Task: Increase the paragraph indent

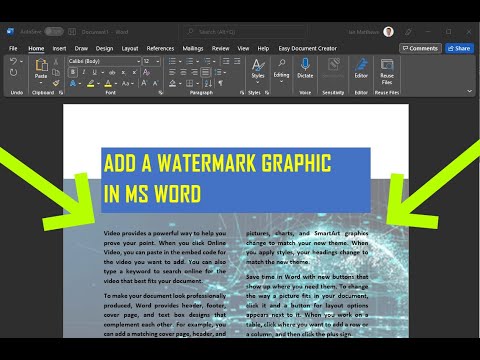Action: click(237, 61)
